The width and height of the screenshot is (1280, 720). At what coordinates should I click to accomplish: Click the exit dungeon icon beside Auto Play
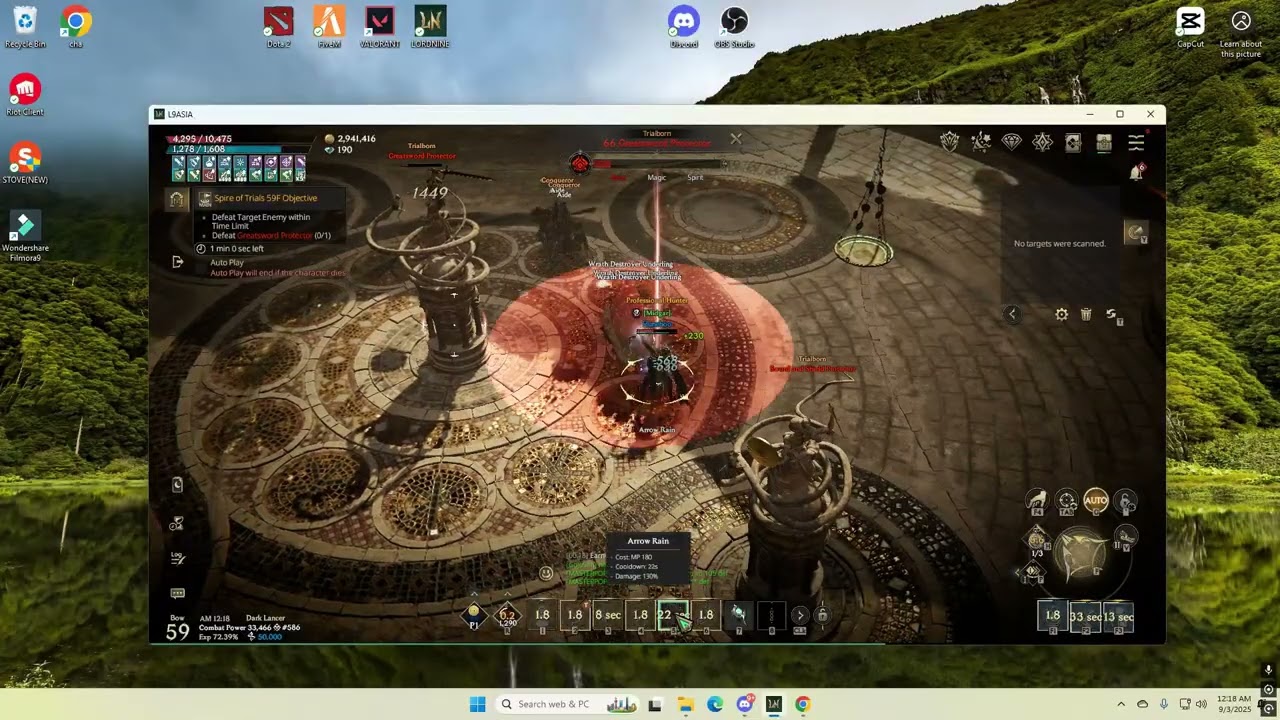177,262
